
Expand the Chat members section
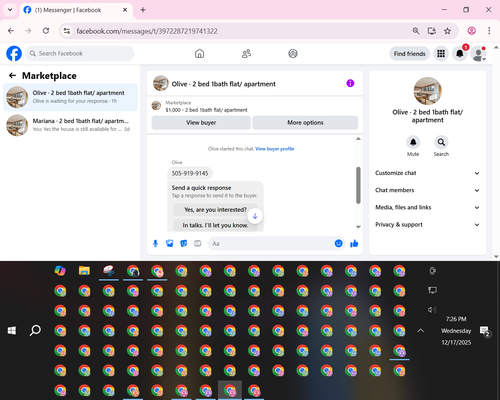(x=427, y=190)
